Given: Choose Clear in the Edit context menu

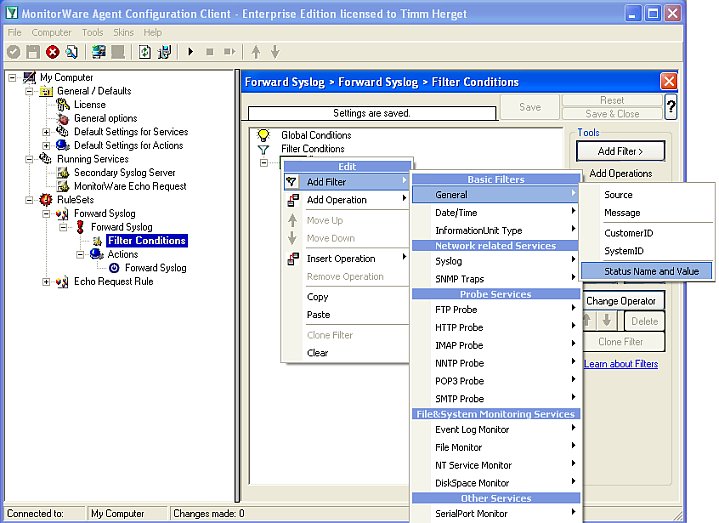Looking at the screenshot, I should coord(347,353).
